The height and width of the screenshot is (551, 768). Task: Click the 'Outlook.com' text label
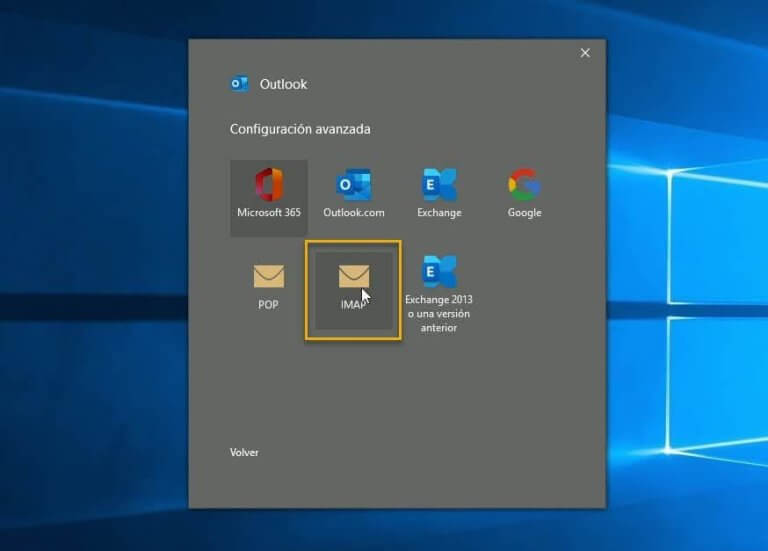pos(354,213)
